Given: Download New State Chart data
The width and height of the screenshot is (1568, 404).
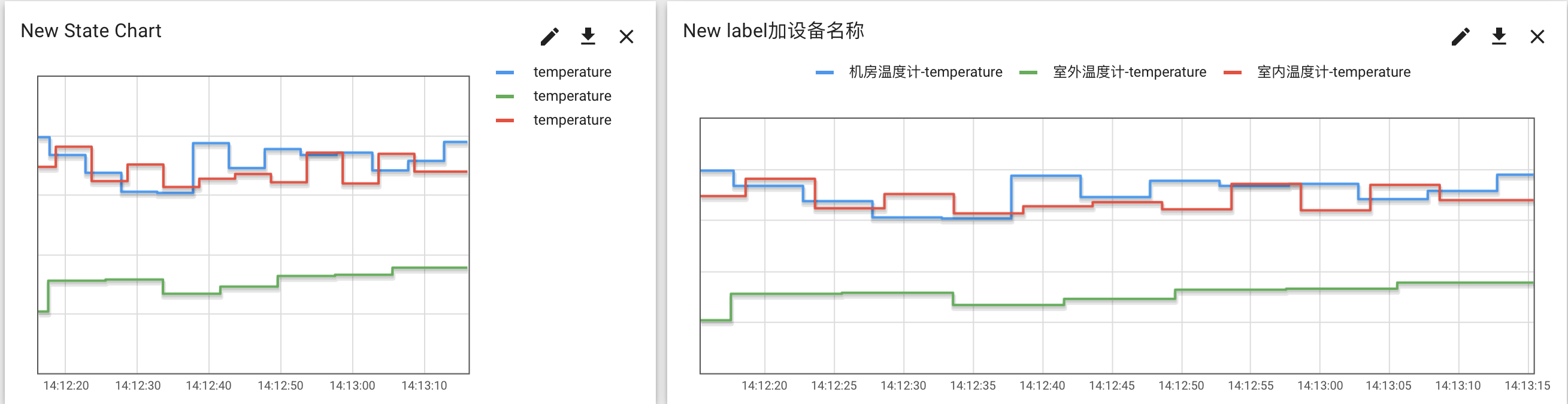Looking at the screenshot, I should [x=588, y=37].
